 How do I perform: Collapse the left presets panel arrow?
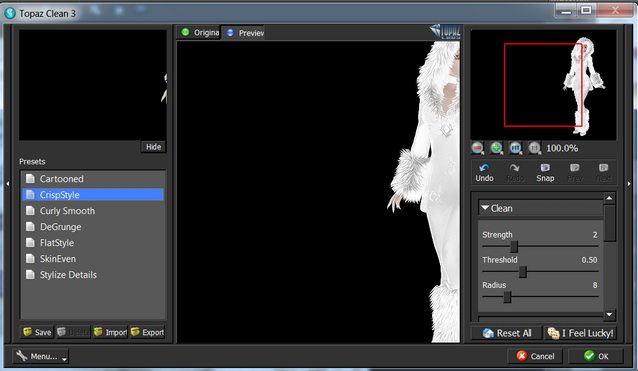pyautogui.click(x=7, y=184)
